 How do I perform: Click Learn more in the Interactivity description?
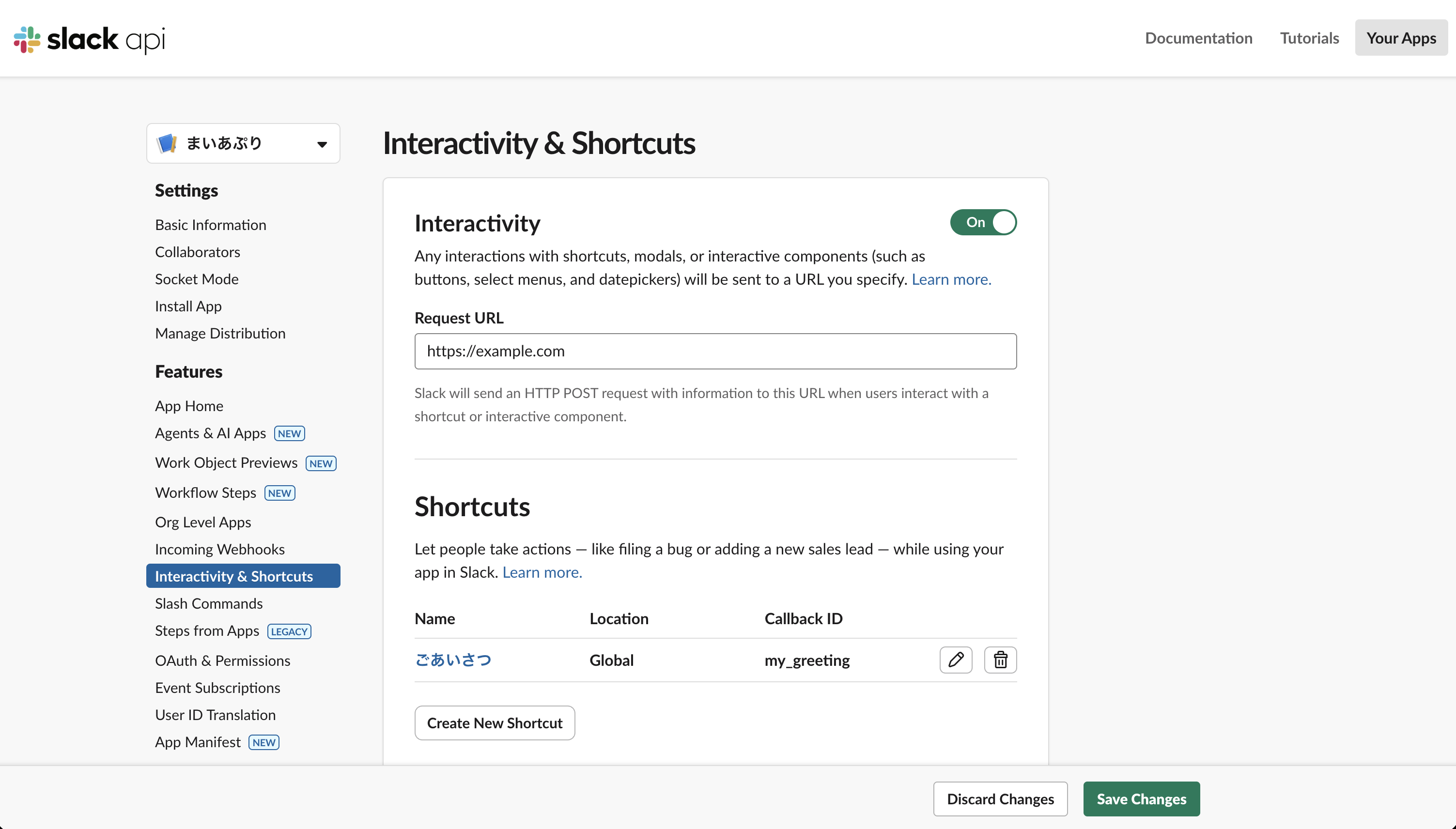pos(951,279)
